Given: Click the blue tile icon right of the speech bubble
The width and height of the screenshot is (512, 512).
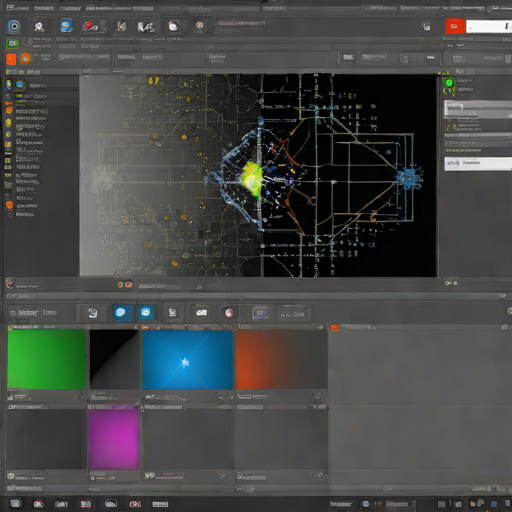Looking at the screenshot, I should [146, 313].
